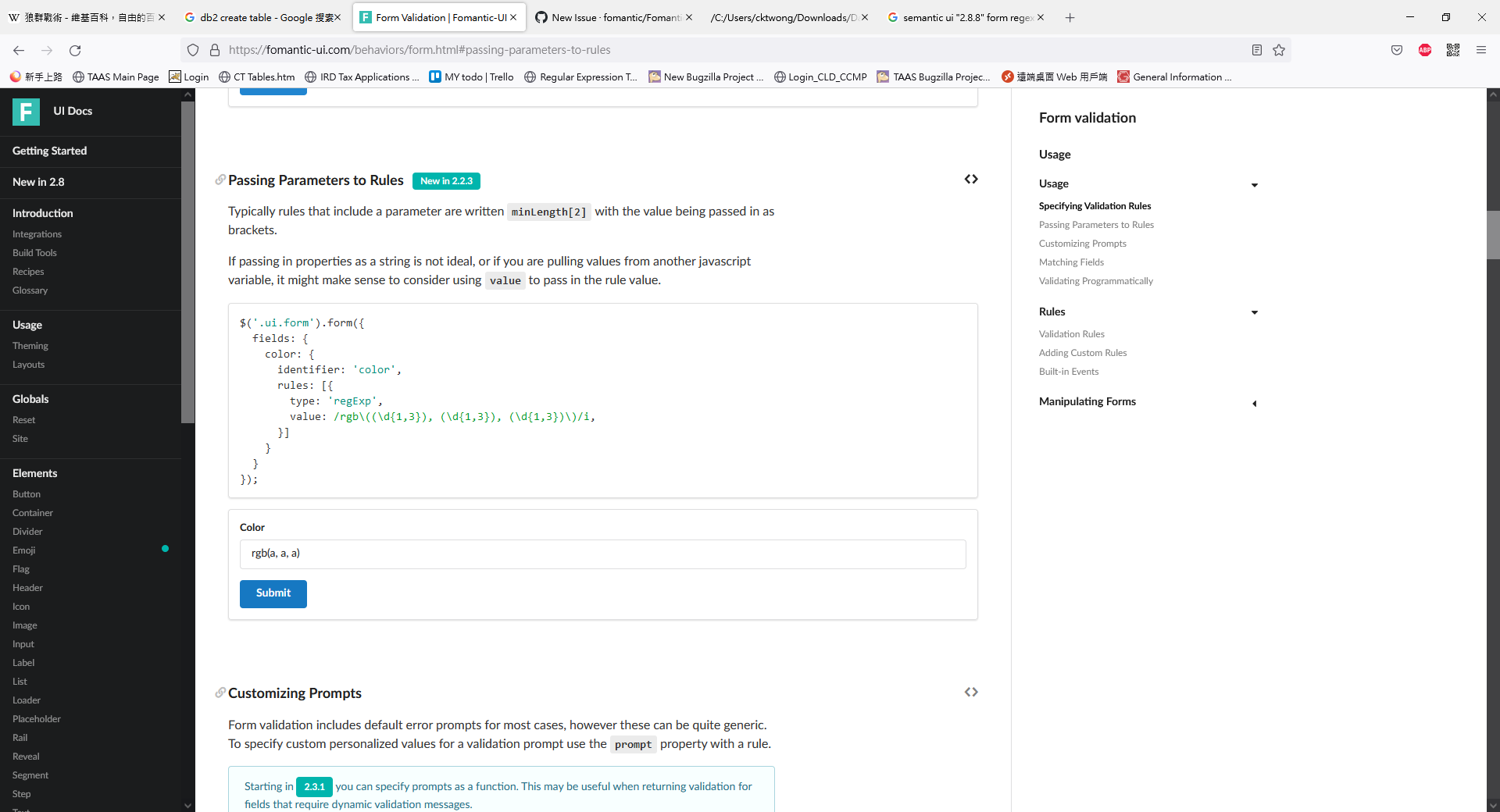The width and height of the screenshot is (1500, 812).
Task: Expand the Manipulating Forms section
Action: (1255, 404)
